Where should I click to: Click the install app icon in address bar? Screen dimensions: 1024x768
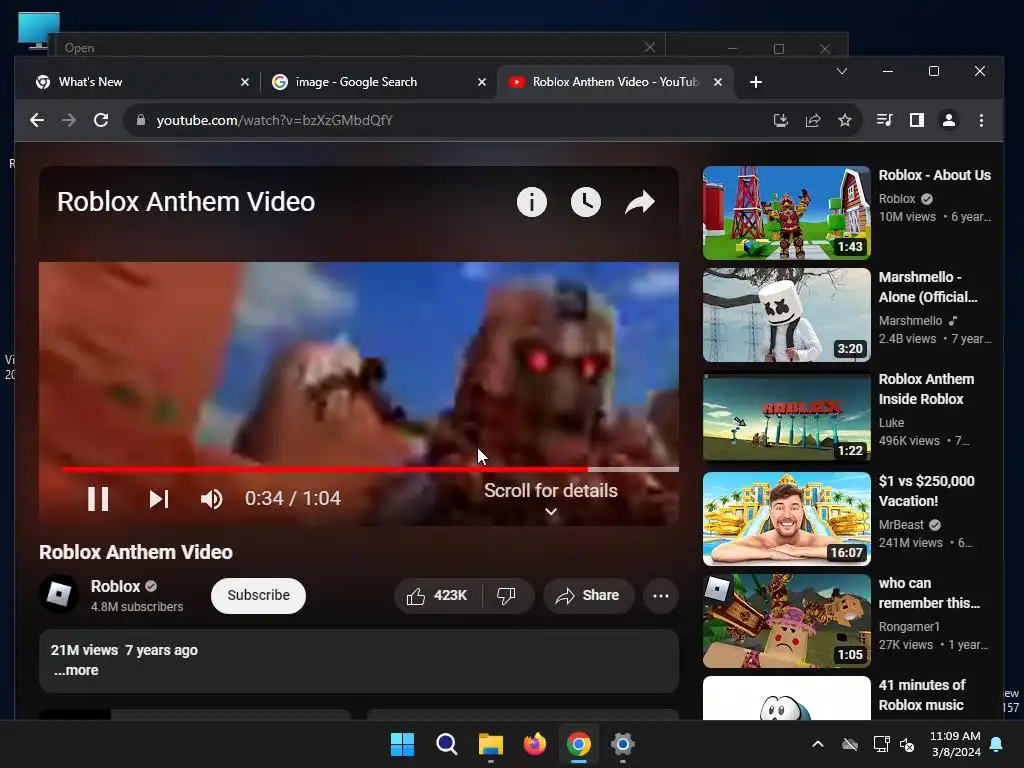pos(780,120)
